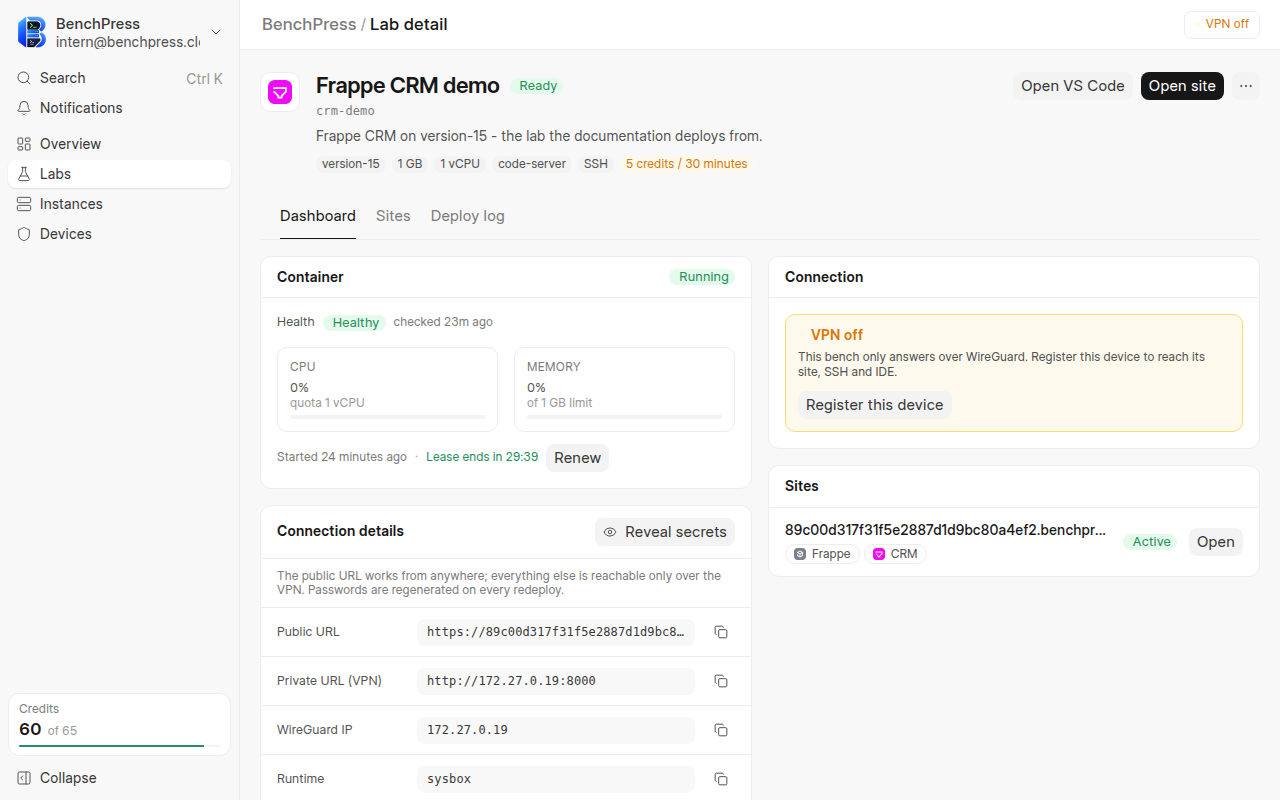Click the sysbox runtime value
The image size is (1280, 800).
pos(556,779)
